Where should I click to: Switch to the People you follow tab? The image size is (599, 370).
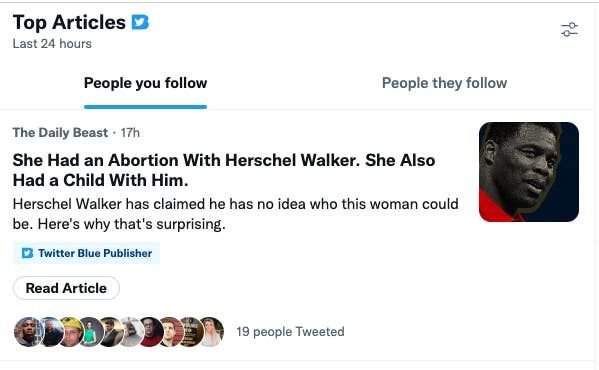pos(146,83)
